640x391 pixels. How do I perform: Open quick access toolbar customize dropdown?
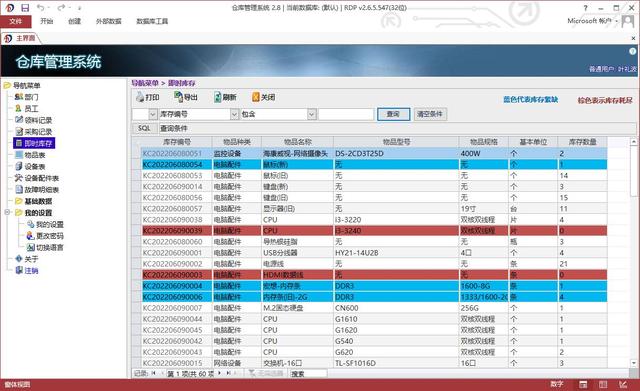pyautogui.click(x=79, y=8)
